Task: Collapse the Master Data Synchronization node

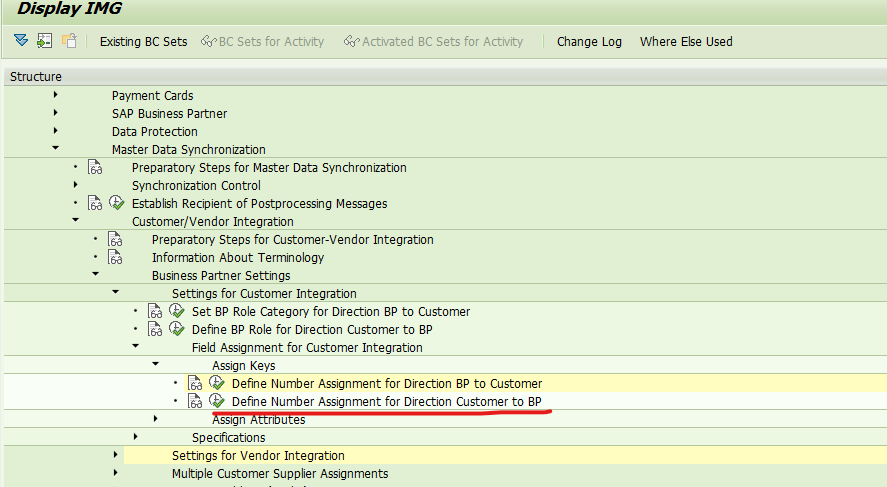Action: [x=55, y=148]
